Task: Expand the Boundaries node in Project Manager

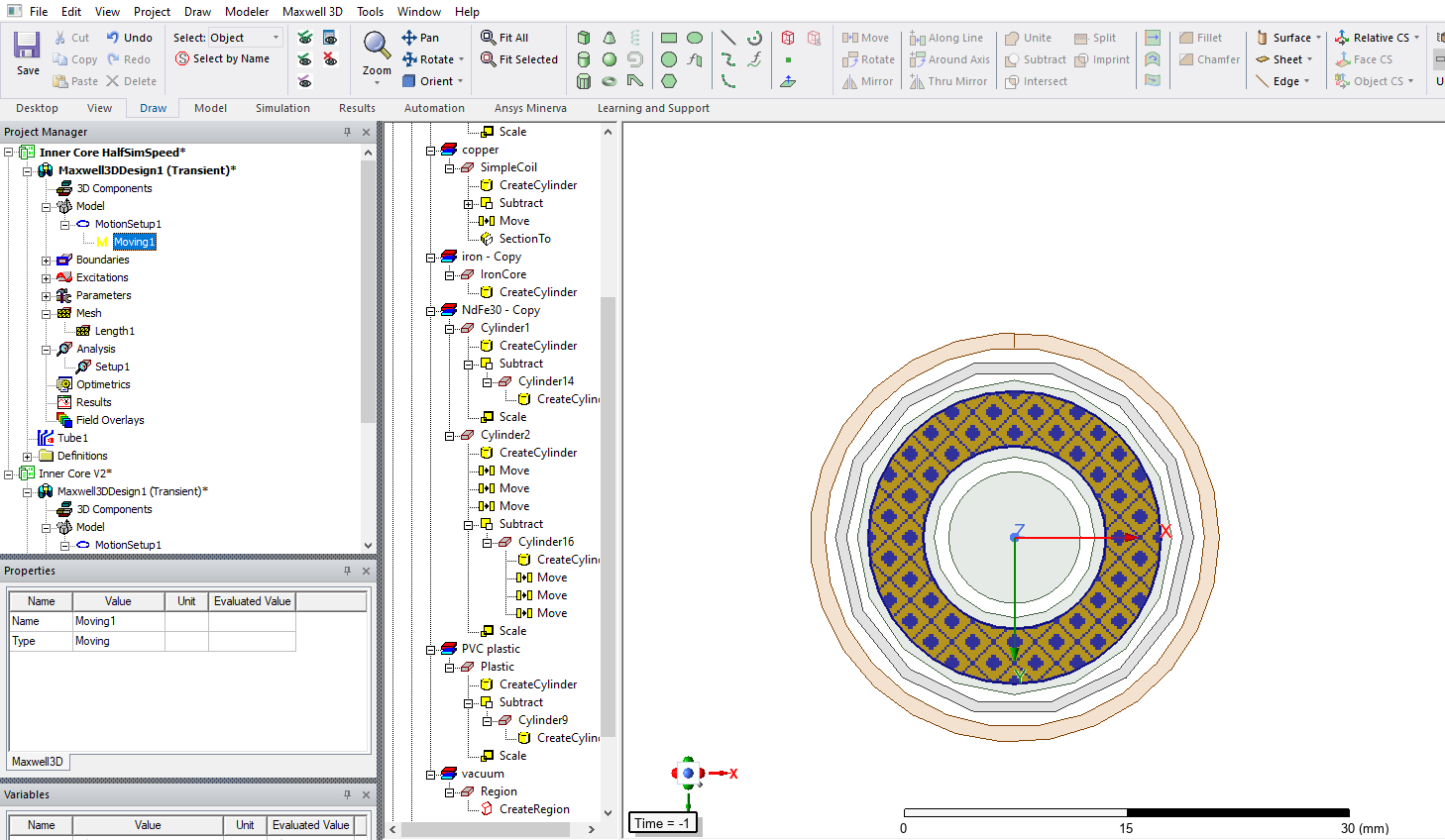Action: pyautogui.click(x=47, y=261)
